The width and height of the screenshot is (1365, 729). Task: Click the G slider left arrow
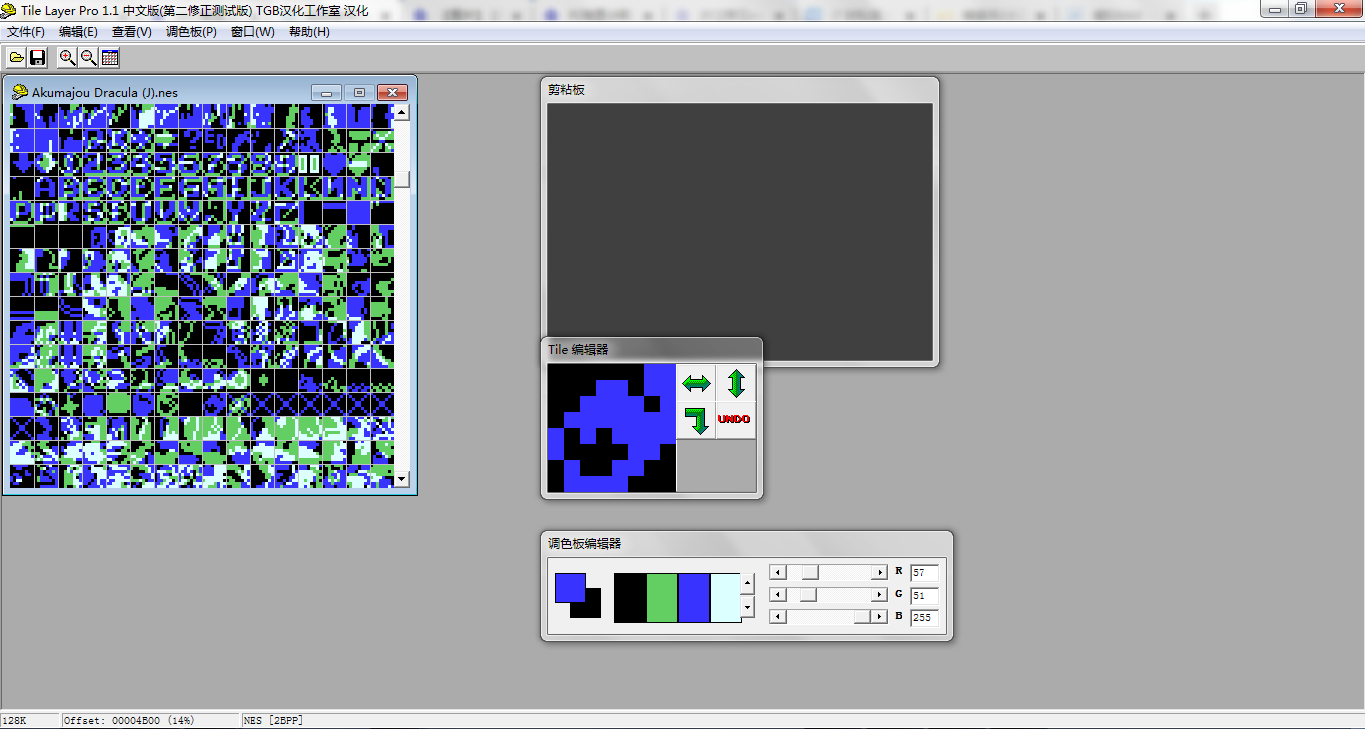click(x=778, y=594)
